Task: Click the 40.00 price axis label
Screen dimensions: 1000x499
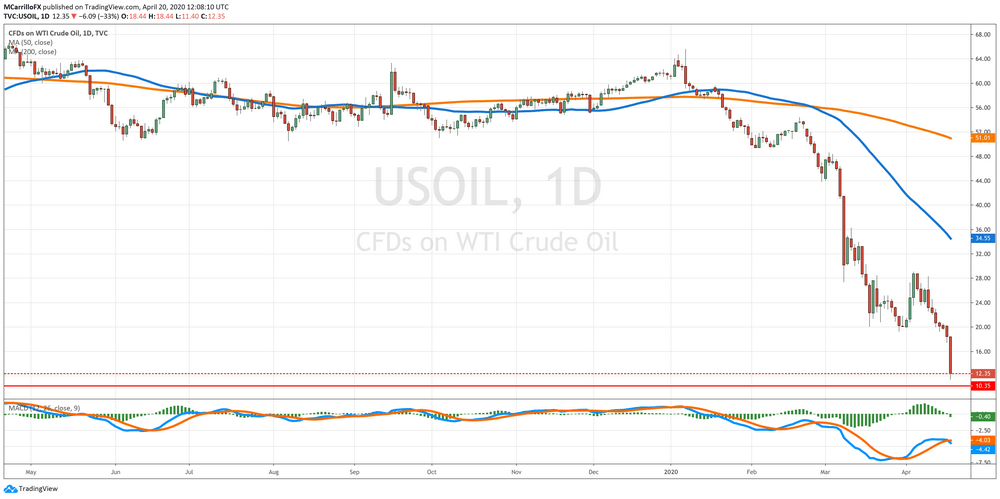Action: click(x=982, y=205)
